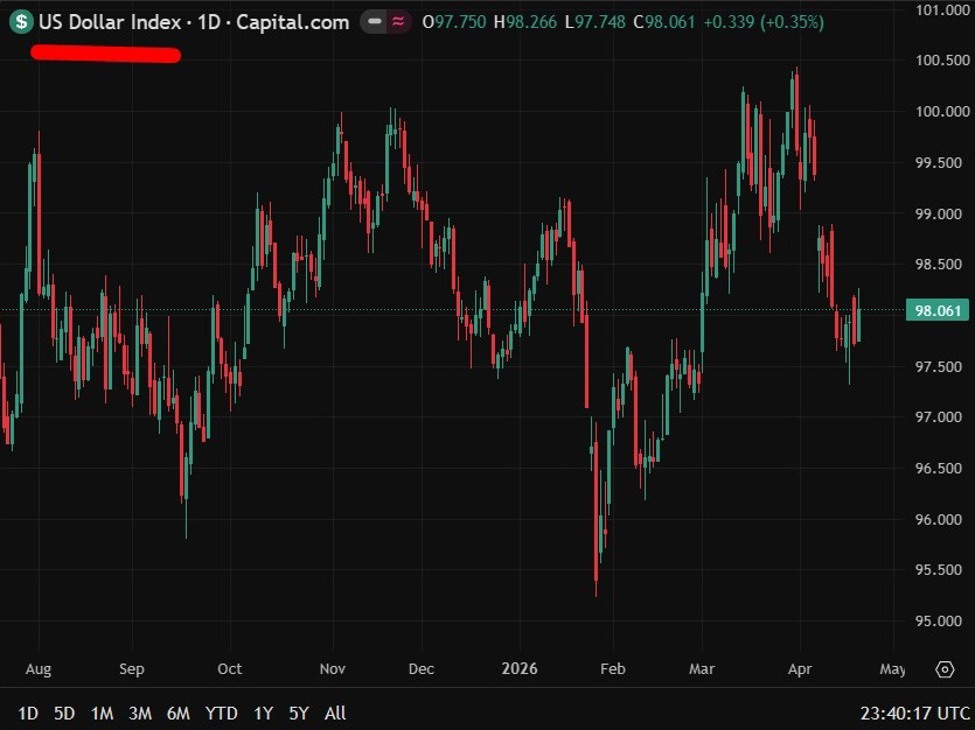Click the Capital.com data source label
The image size is (975, 730).
tap(293, 22)
